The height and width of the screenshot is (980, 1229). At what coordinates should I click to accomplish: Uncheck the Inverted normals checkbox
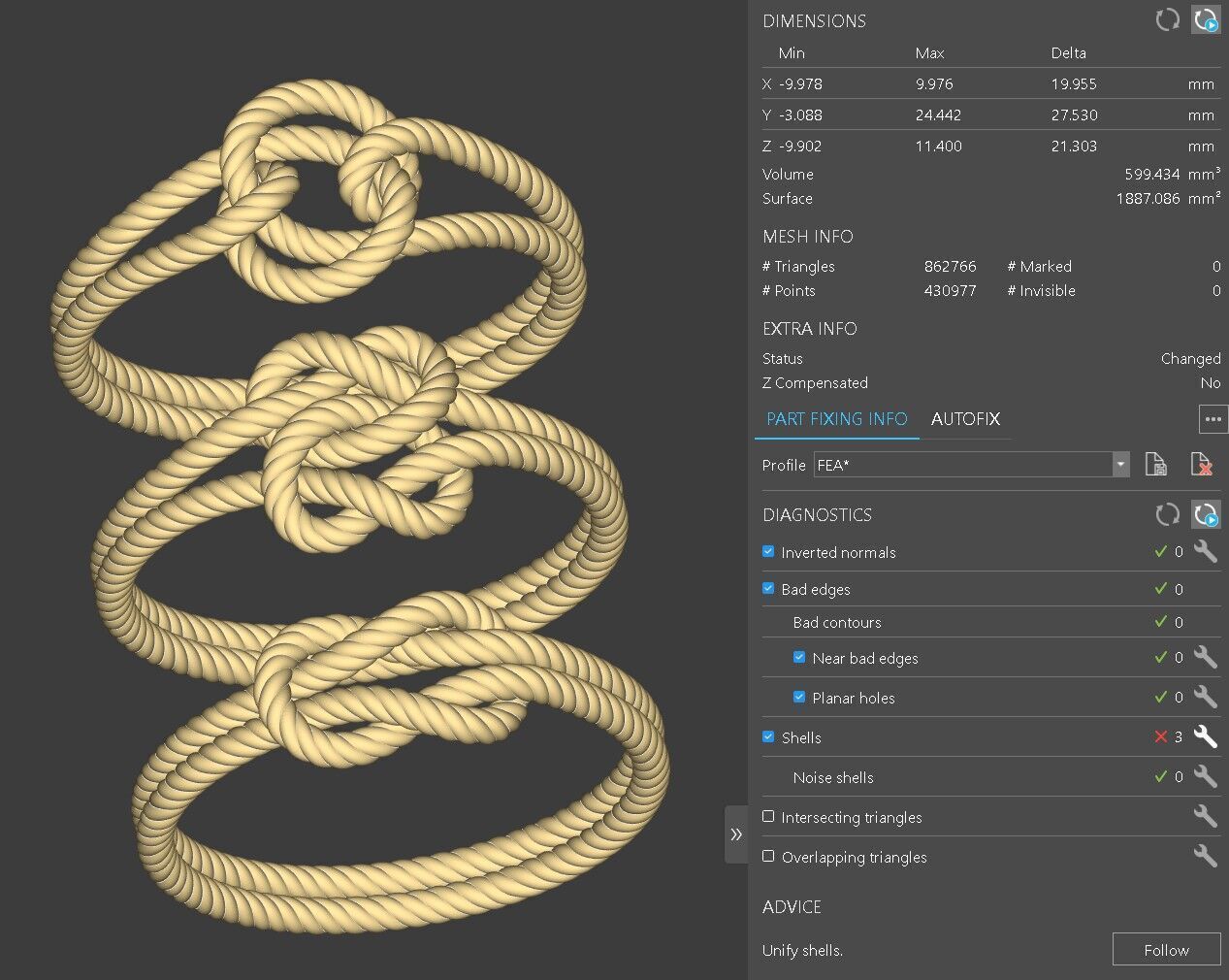click(x=768, y=551)
